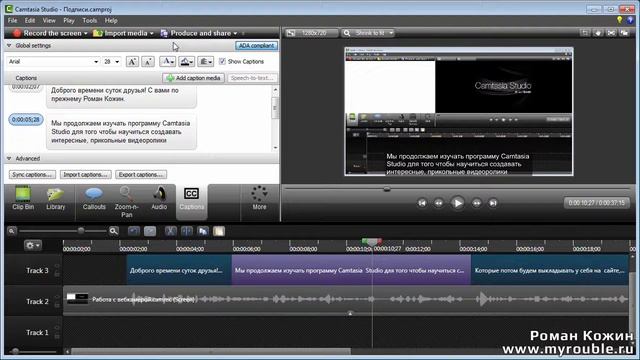Viewport: 640px width, 360px height.
Task: Open the Help menu
Action: [x=111, y=20]
